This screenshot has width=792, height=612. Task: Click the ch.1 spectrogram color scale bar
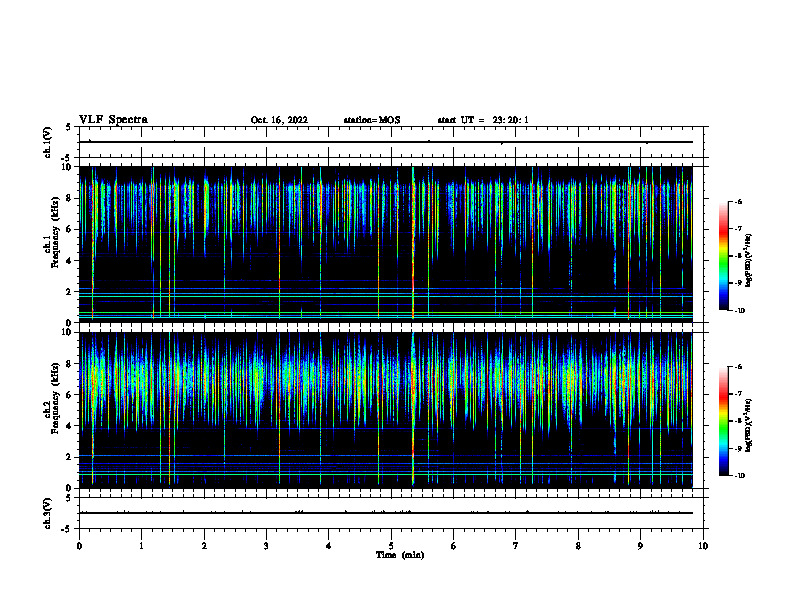pos(724,256)
